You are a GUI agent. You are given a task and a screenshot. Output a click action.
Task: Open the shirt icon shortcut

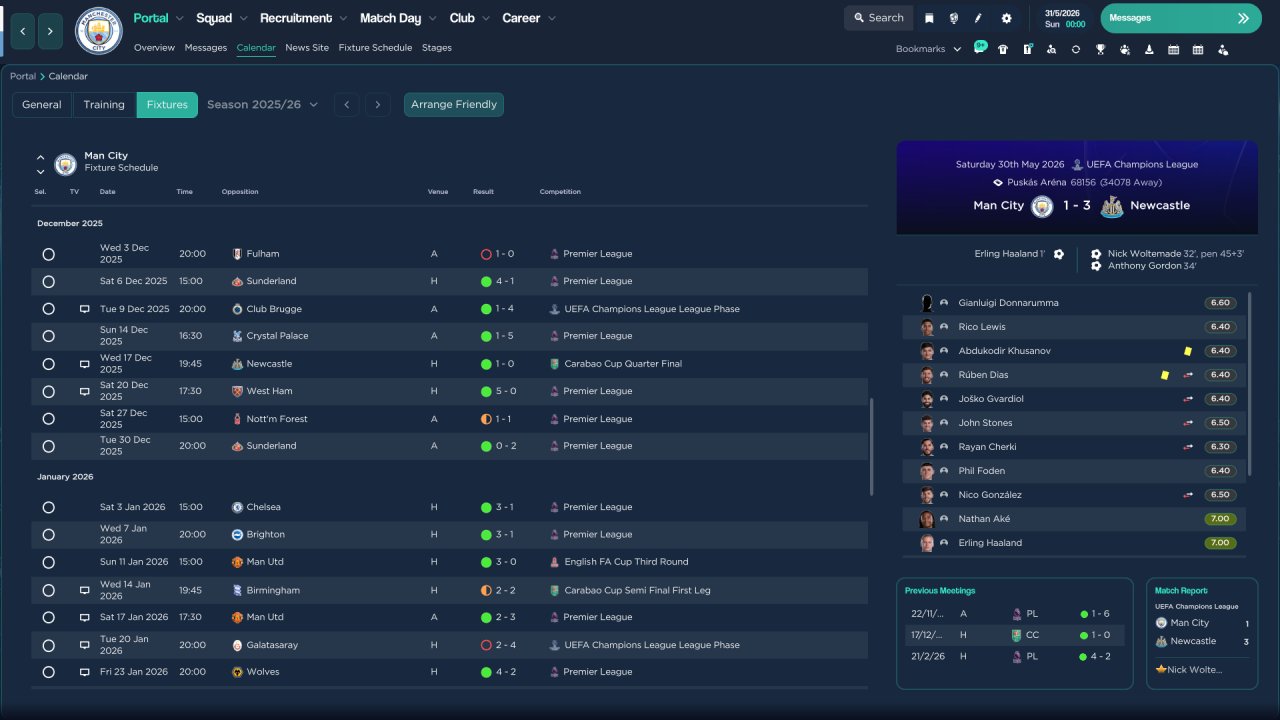[x=1003, y=49]
